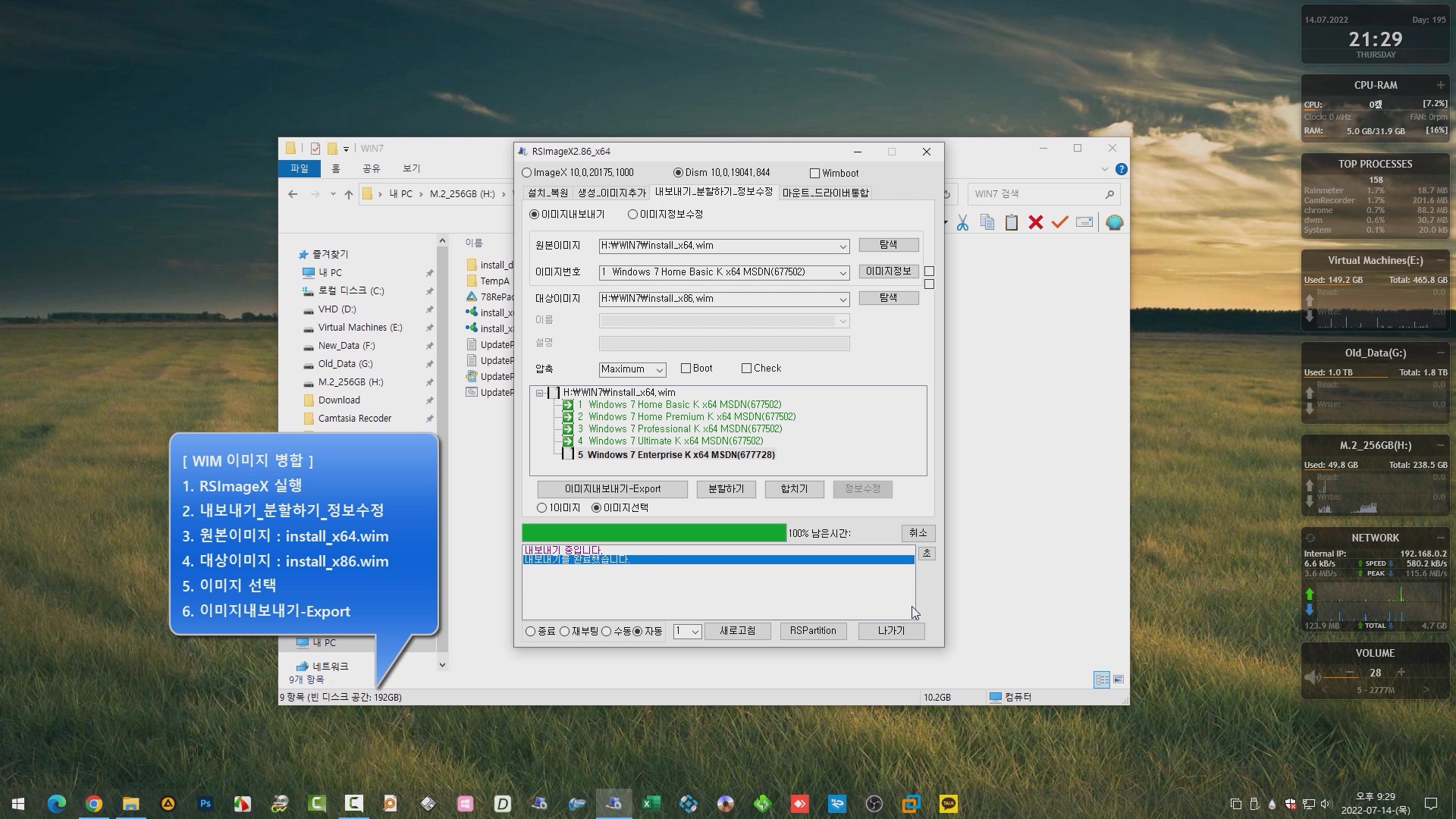
Task: Open Explorer help question mark icon
Action: [x=1121, y=169]
